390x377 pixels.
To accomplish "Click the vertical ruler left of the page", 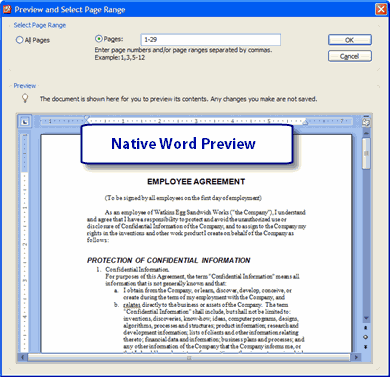I will (25, 242).
